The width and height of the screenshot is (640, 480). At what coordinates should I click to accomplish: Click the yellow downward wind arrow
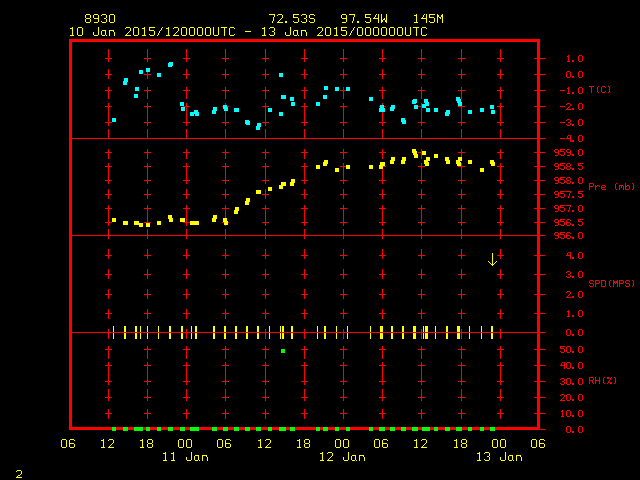pyautogui.click(x=493, y=260)
